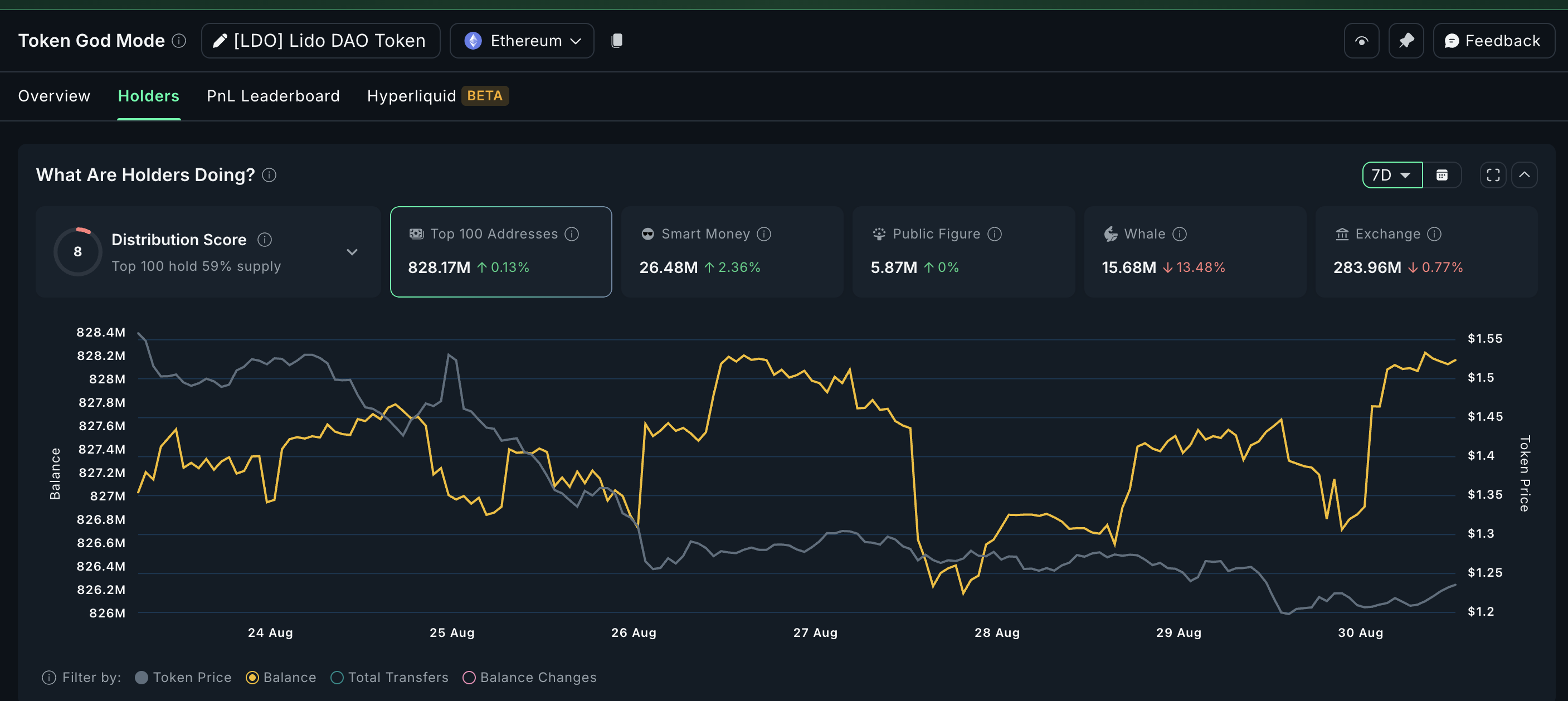The width and height of the screenshot is (1568, 701).
Task: Click the copy token address icon
Action: click(x=616, y=41)
